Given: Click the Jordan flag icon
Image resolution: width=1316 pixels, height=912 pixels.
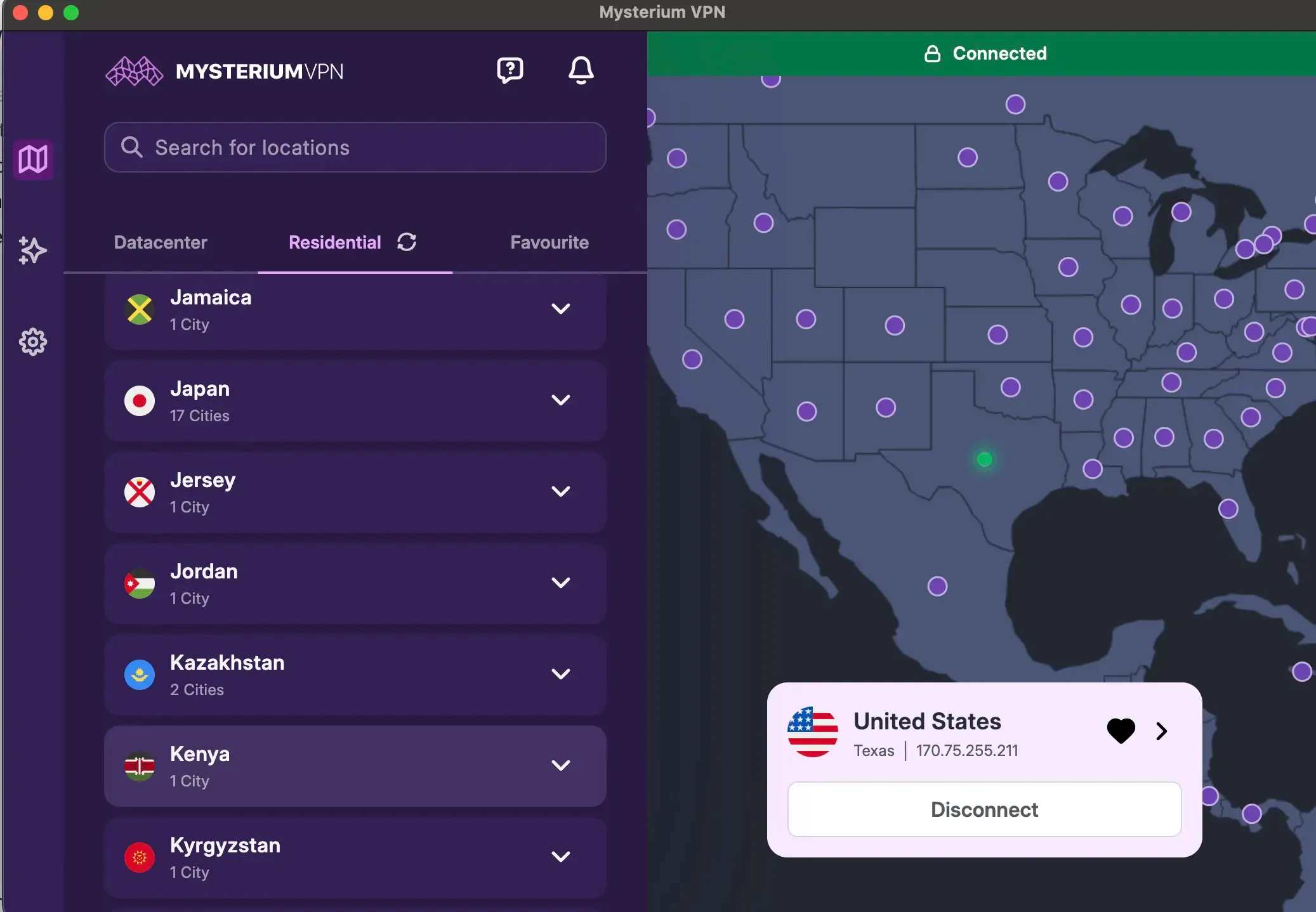Looking at the screenshot, I should (x=140, y=583).
